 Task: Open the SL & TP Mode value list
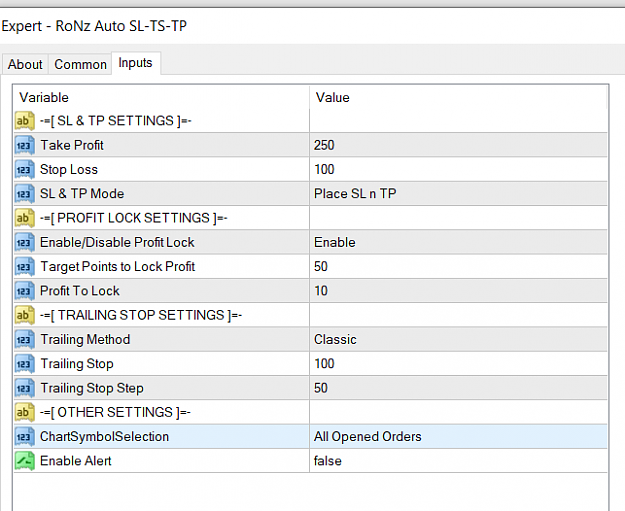pyautogui.click(x=458, y=194)
